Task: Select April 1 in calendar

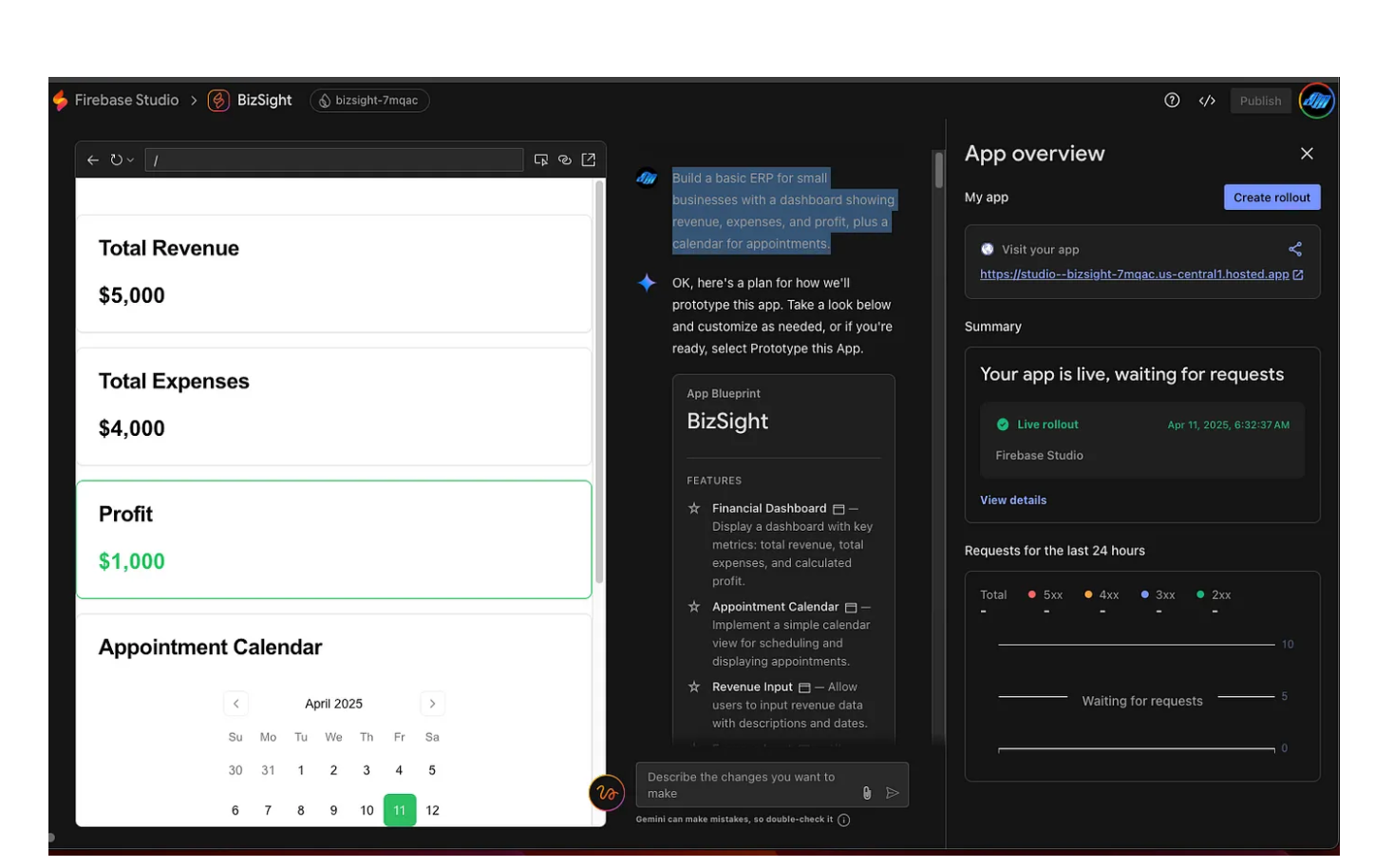Action: coord(301,770)
